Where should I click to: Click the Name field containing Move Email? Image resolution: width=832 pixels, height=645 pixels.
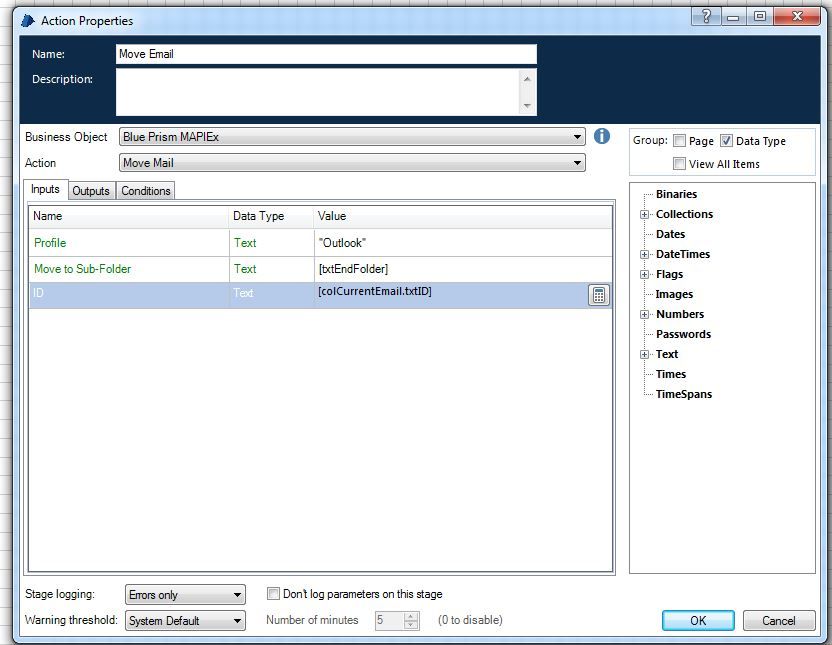(x=326, y=54)
